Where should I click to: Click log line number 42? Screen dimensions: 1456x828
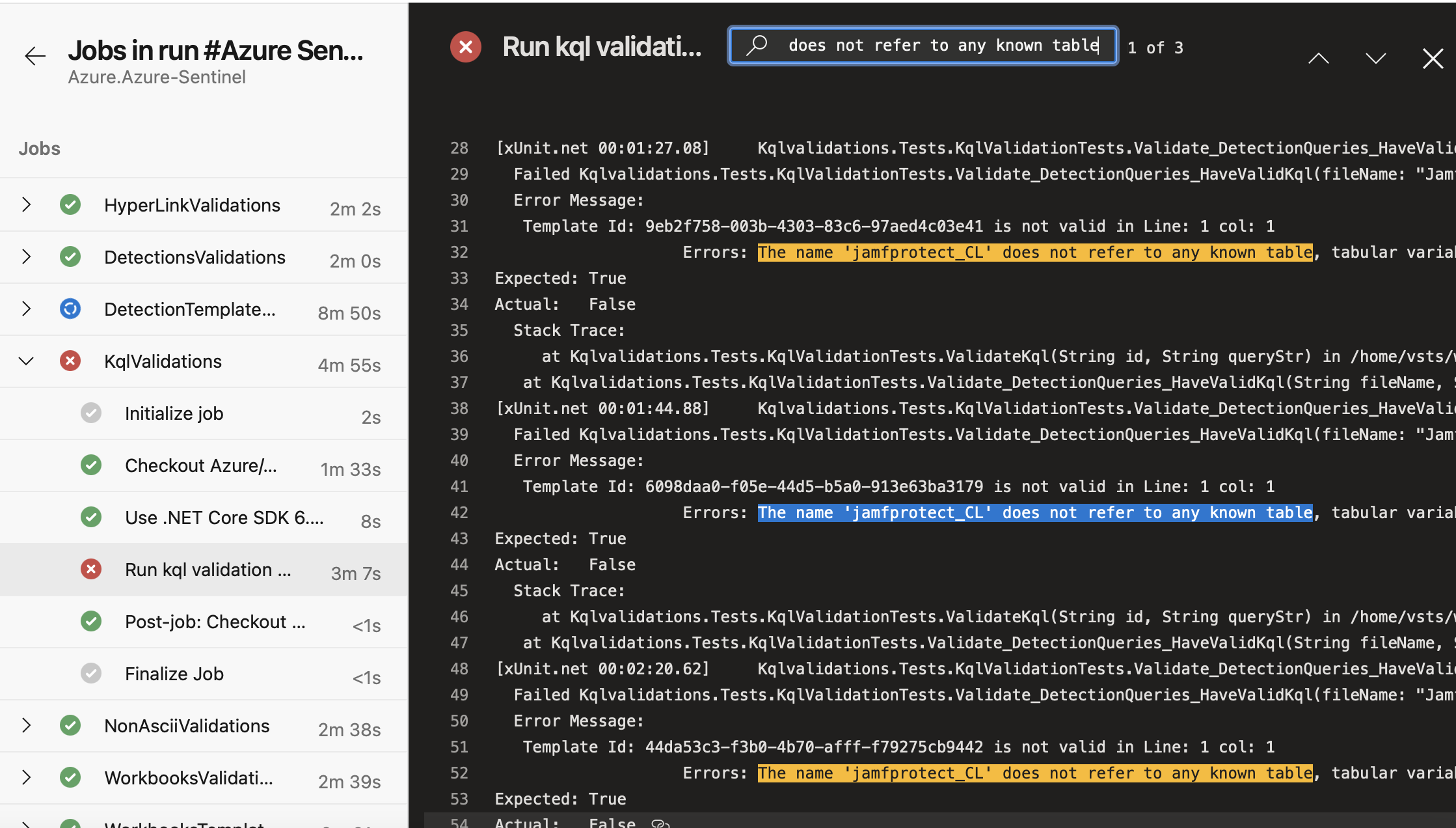coord(459,512)
